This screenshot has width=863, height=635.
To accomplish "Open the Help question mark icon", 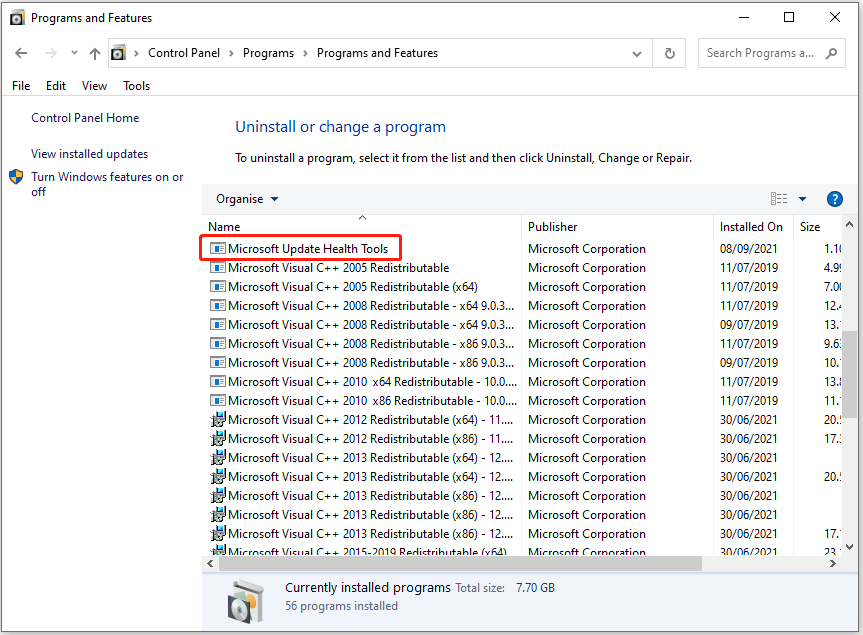I will pos(834,199).
